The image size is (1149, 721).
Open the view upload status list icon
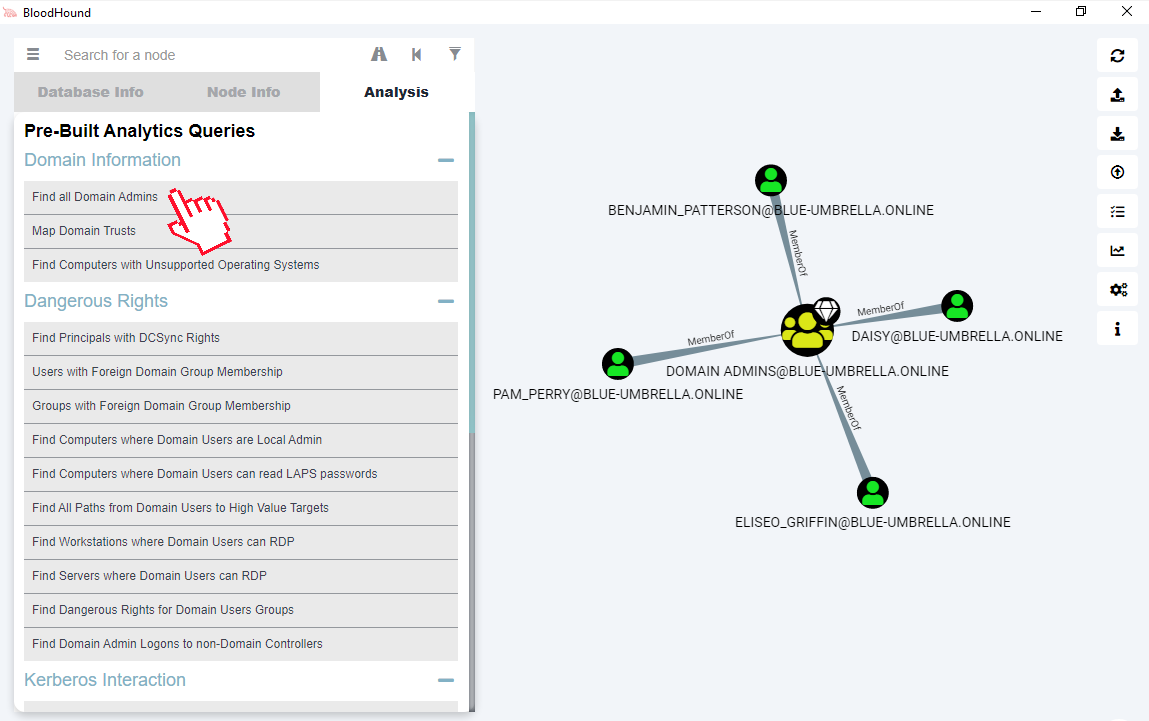tap(1117, 212)
